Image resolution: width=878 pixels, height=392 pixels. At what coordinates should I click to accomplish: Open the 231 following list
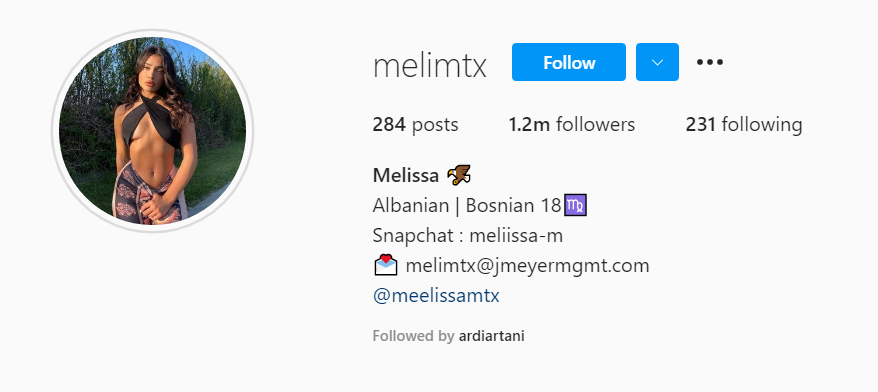744,124
